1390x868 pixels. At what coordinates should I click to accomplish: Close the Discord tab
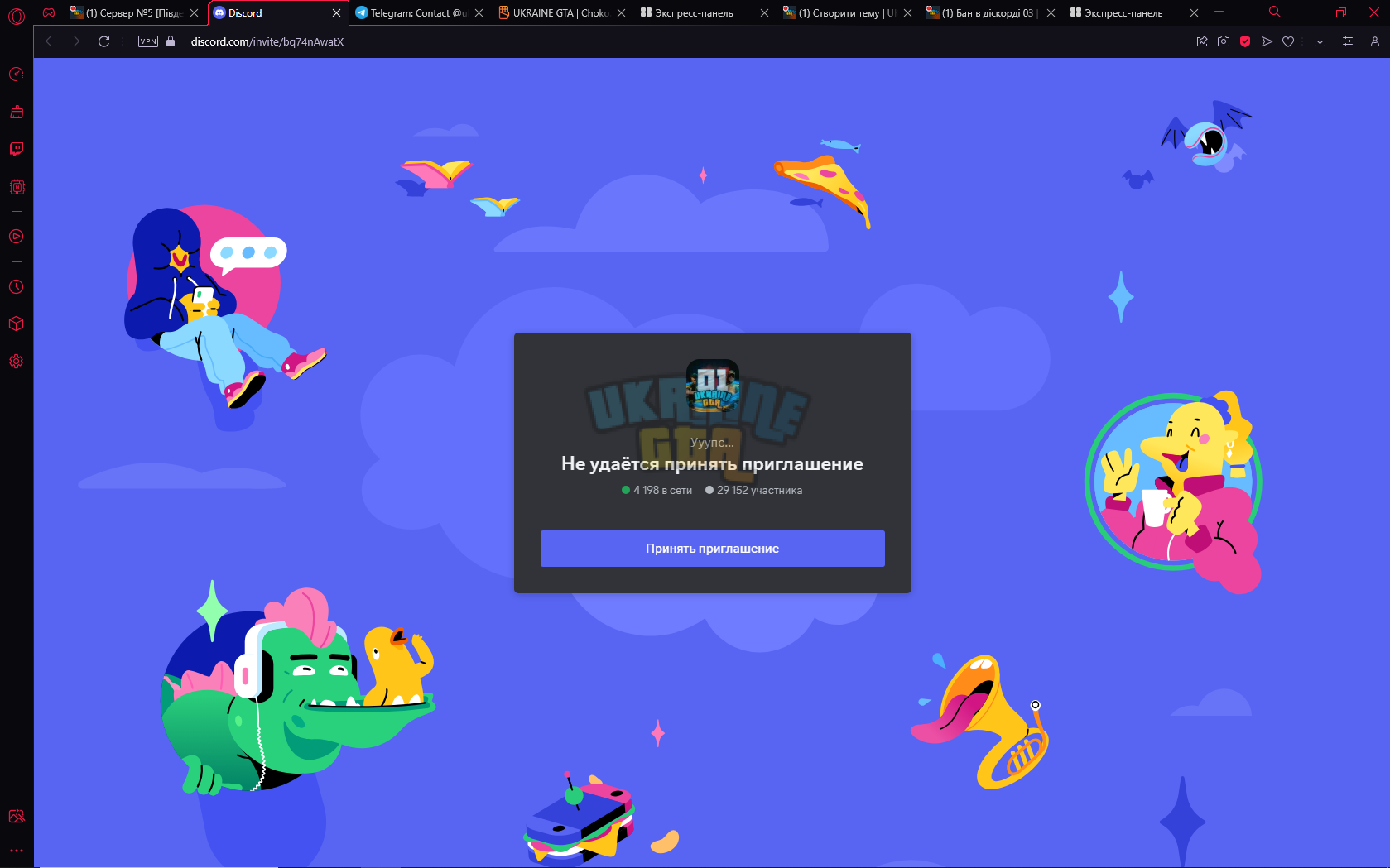click(x=336, y=13)
